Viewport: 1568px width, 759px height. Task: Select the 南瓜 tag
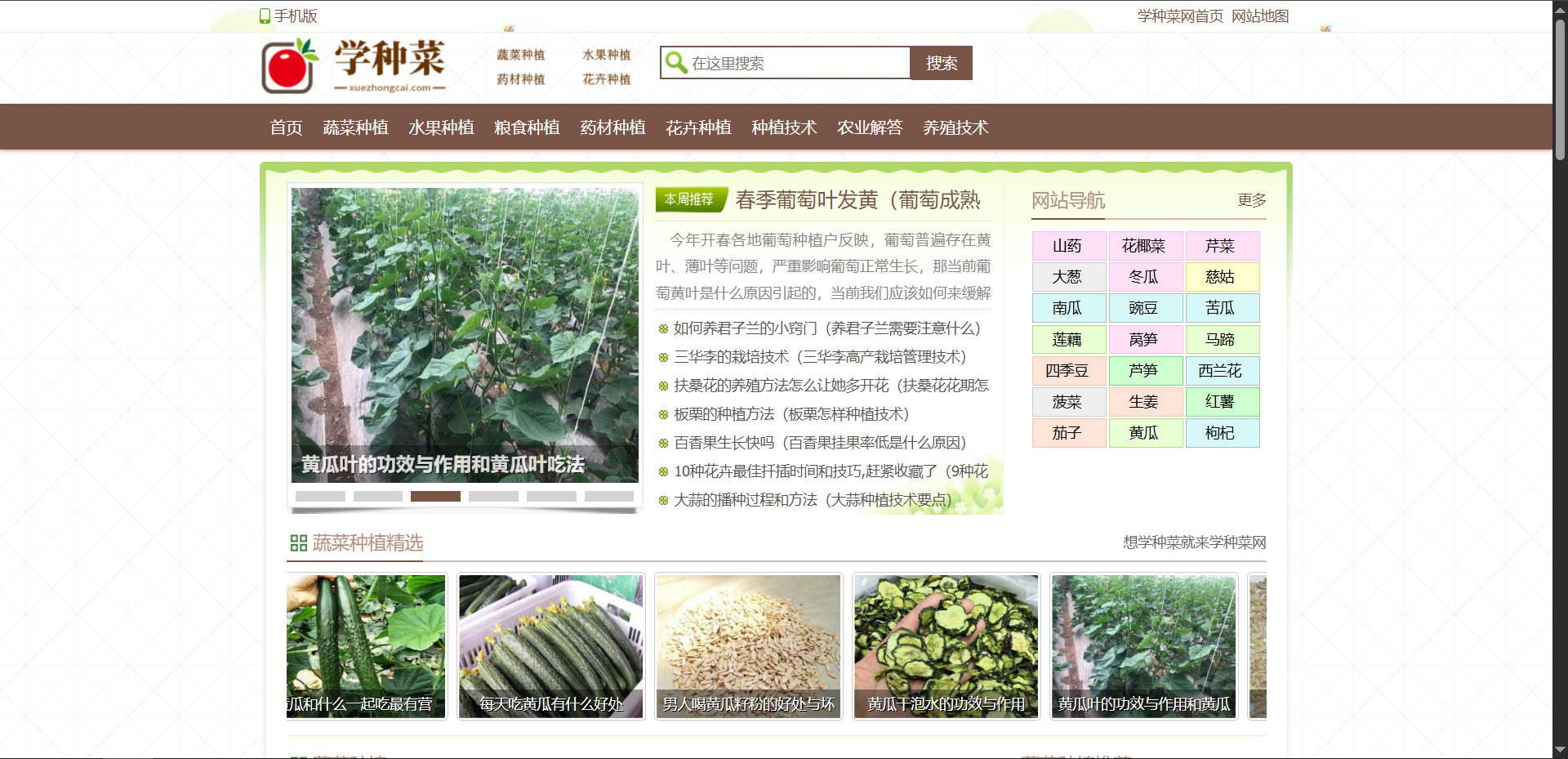pos(1069,308)
